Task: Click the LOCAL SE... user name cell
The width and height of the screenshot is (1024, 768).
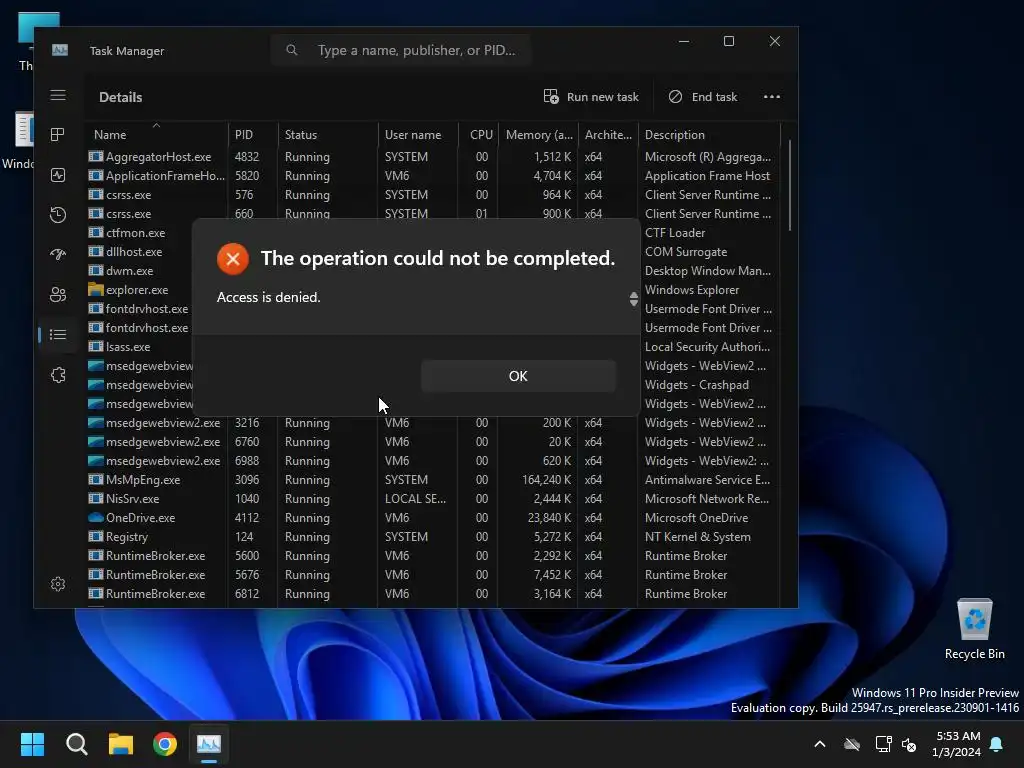Action: pos(415,498)
